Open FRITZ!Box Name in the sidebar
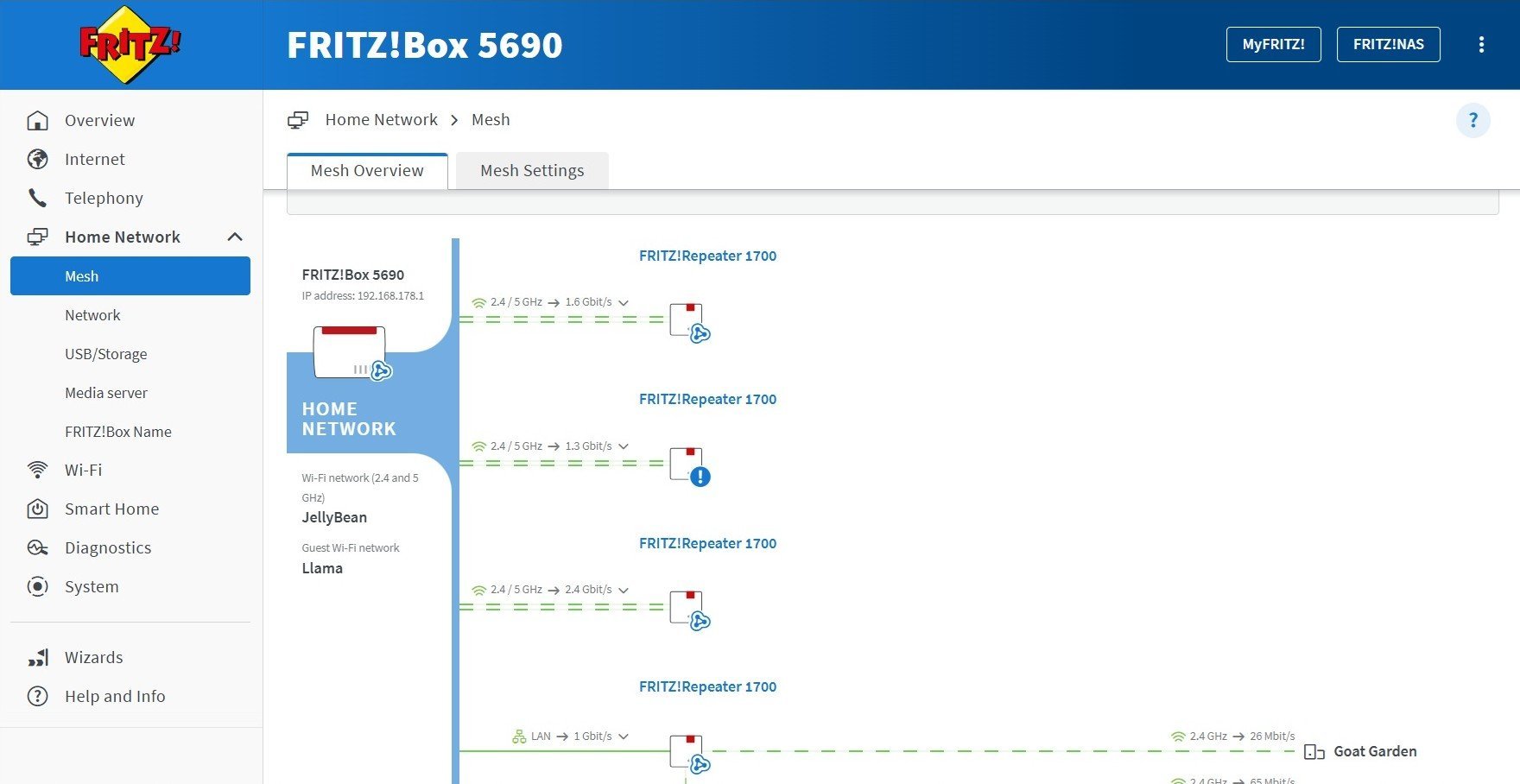Viewport: 1520px width, 784px height. [x=118, y=432]
